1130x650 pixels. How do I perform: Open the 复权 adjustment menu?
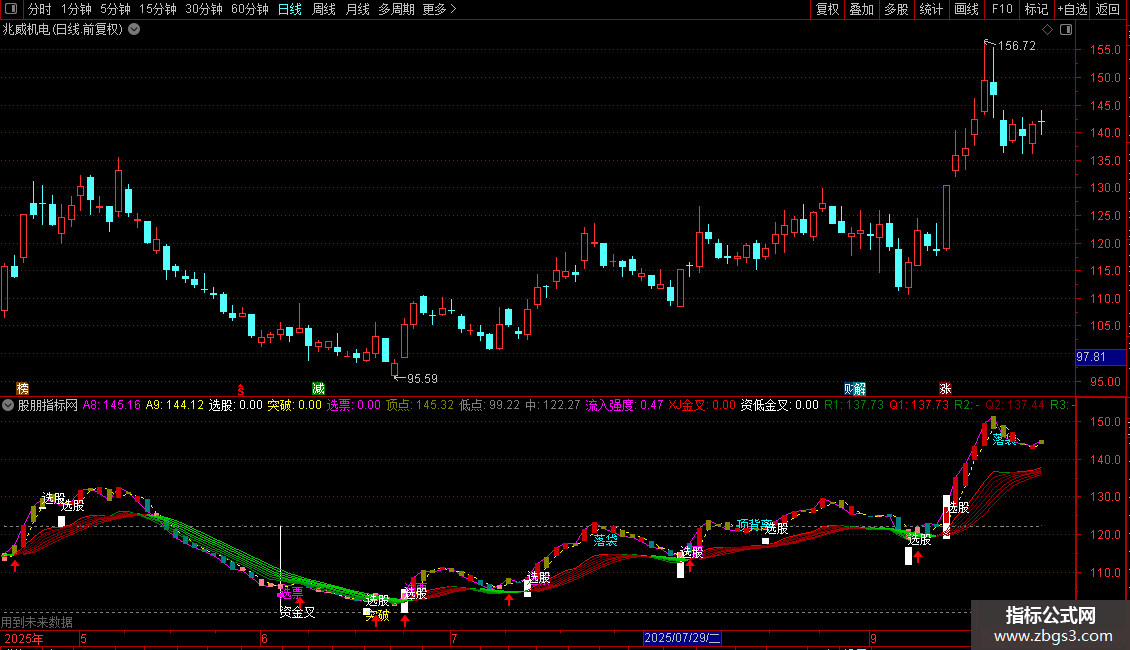click(827, 9)
